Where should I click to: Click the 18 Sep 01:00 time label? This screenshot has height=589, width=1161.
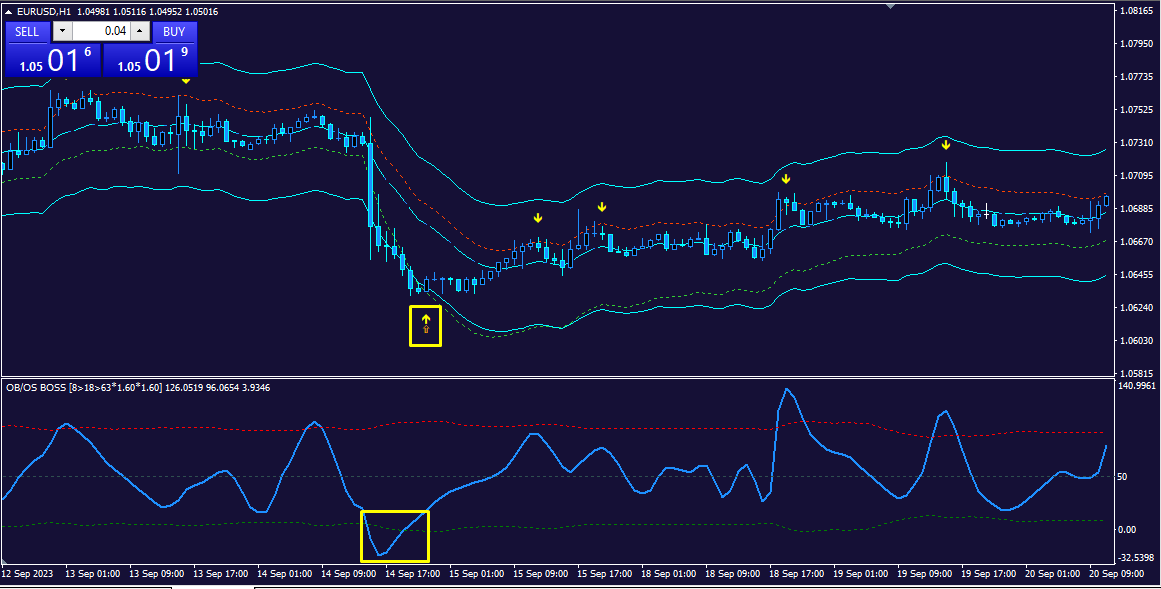[x=668, y=573]
